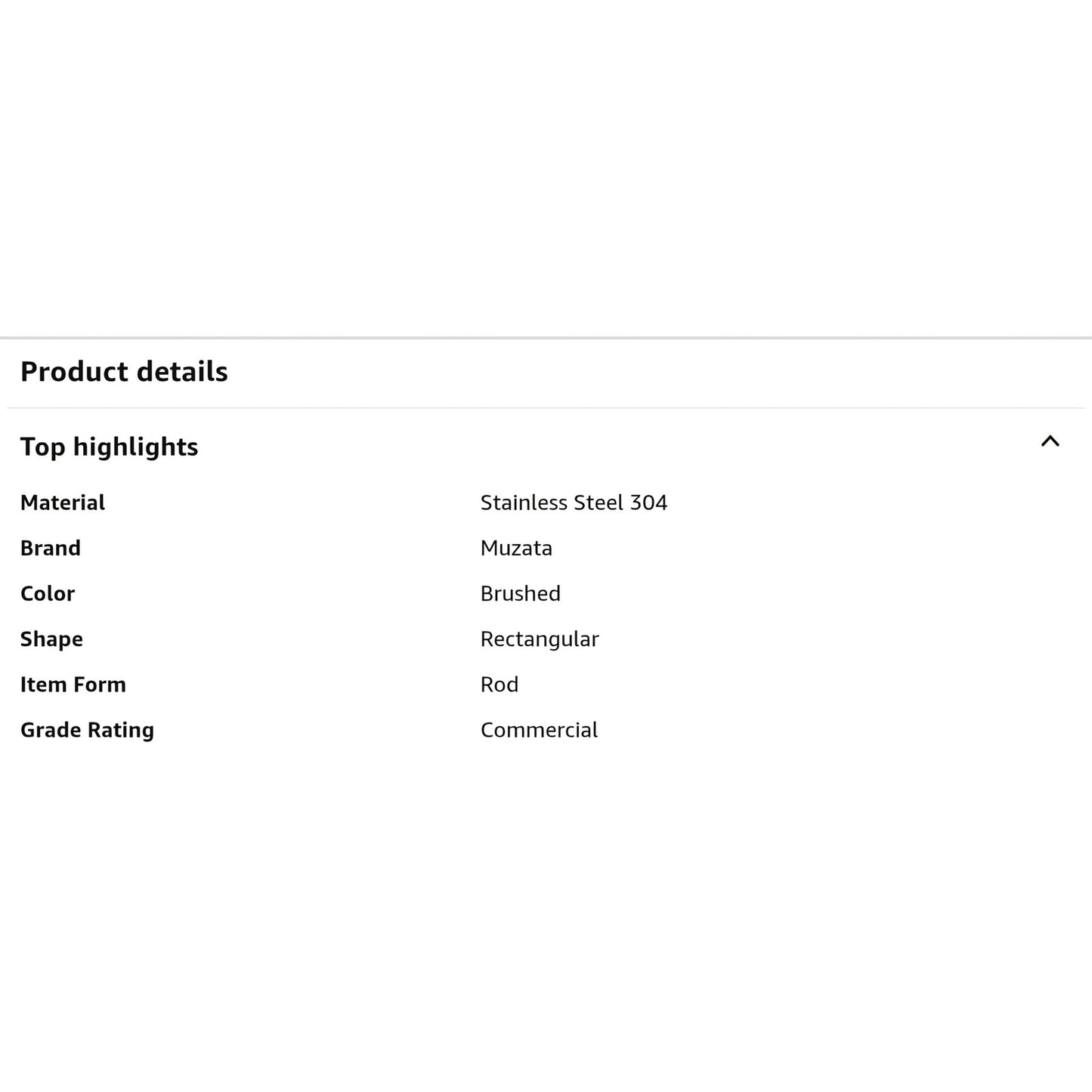This screenshot has width=1092, height=1092.
Task: Click the Color label
Action: click(x=48, y=593)
